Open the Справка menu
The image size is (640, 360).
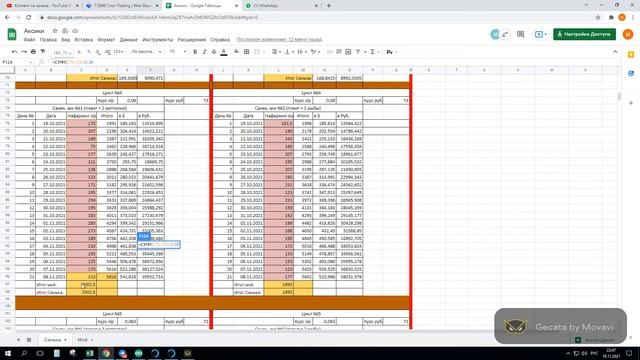(x=220, y=40)
